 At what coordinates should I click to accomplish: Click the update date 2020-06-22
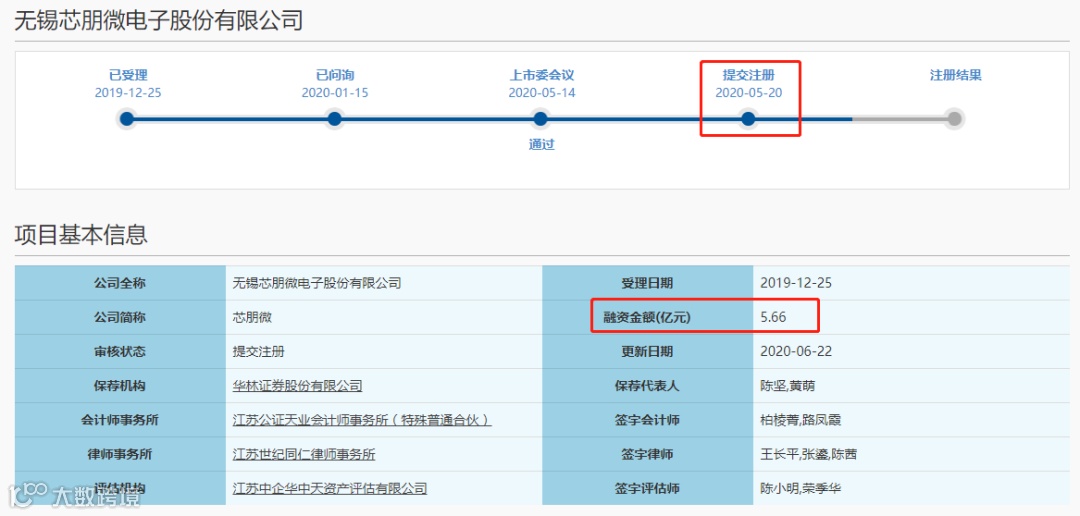pyautogui.click(x=796, y=351)
